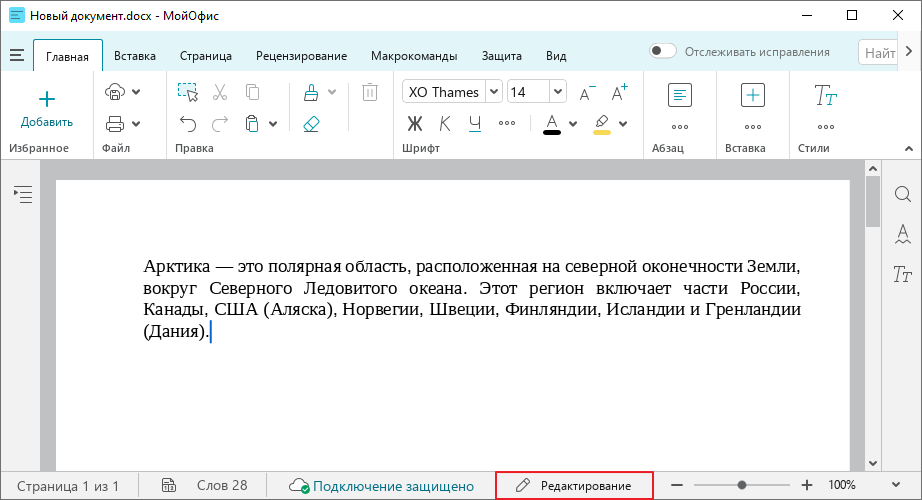Switch to the Вид tab

[556, 56]
